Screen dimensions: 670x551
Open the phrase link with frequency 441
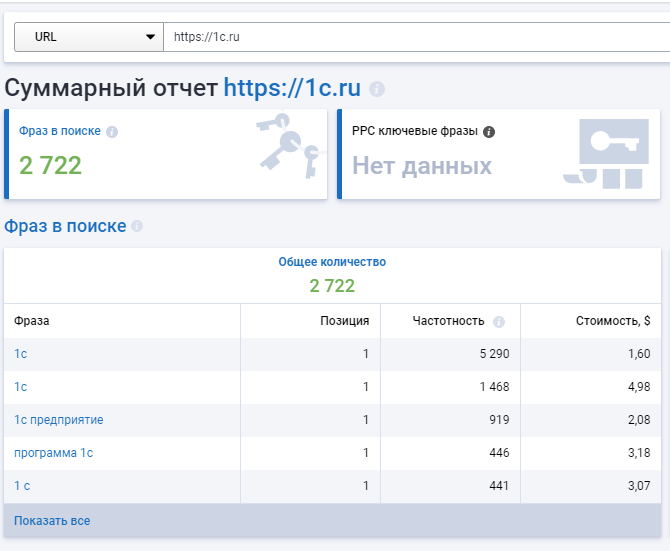[x=21, y=486]
